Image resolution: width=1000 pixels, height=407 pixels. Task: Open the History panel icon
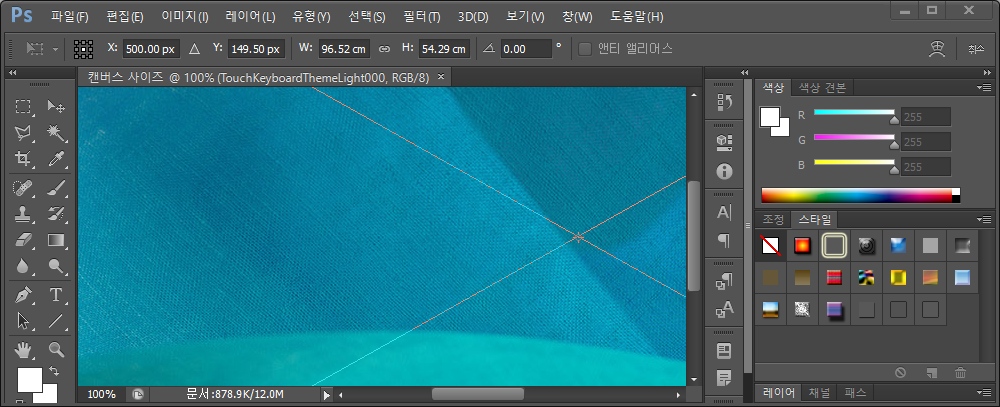(x=724, y=101)
